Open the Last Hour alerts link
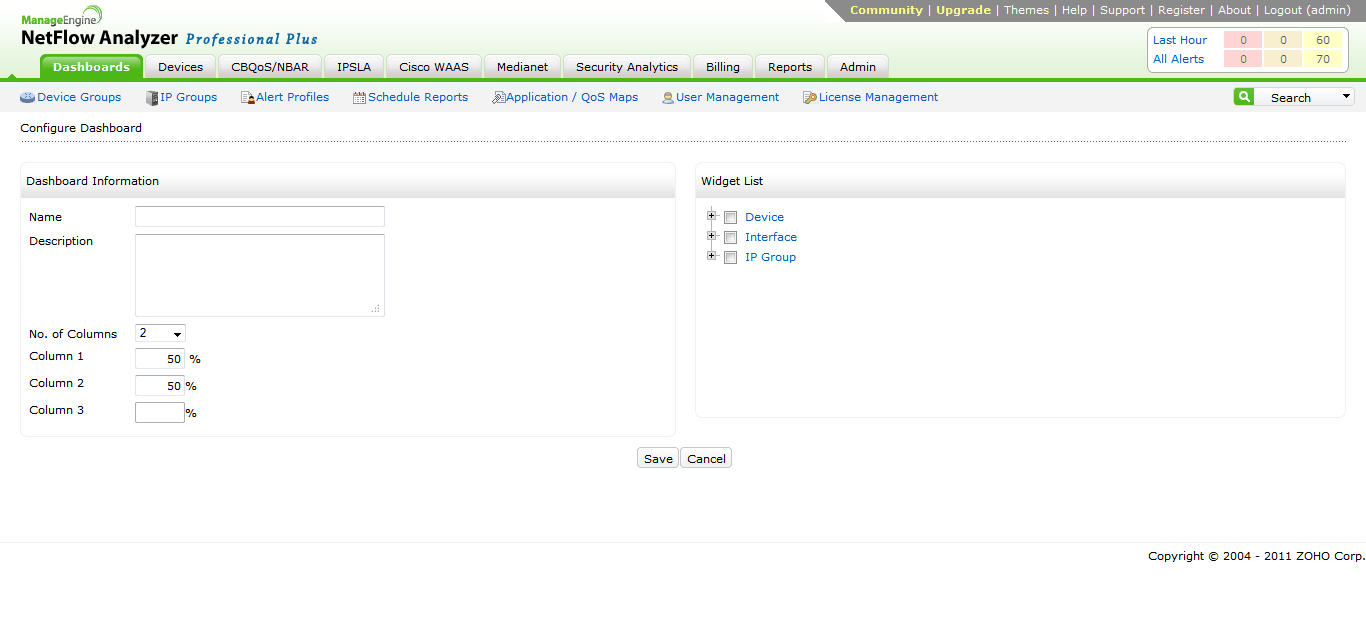The height and width of the screenshot is (618, 1366). 1180,40
